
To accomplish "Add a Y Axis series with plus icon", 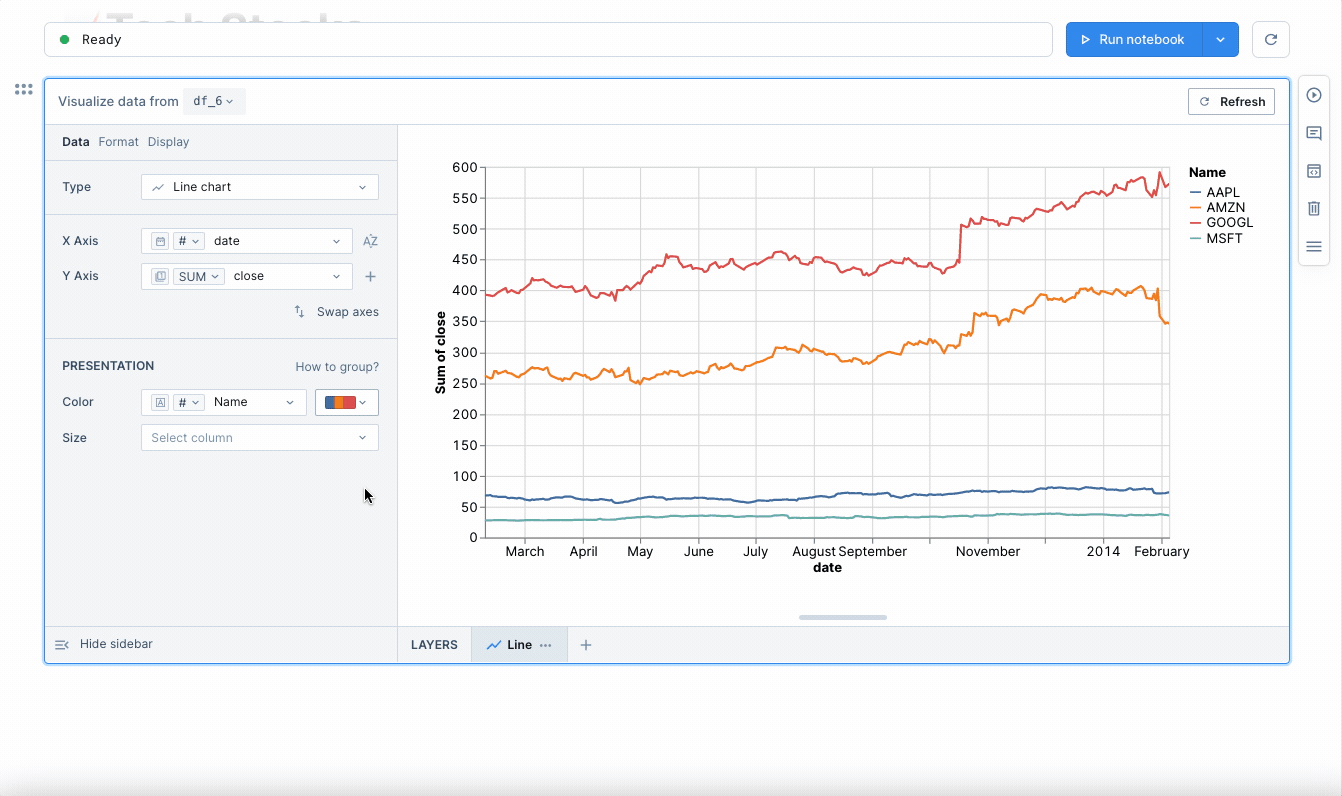I will pyautogui.click(x=370, y=276).
